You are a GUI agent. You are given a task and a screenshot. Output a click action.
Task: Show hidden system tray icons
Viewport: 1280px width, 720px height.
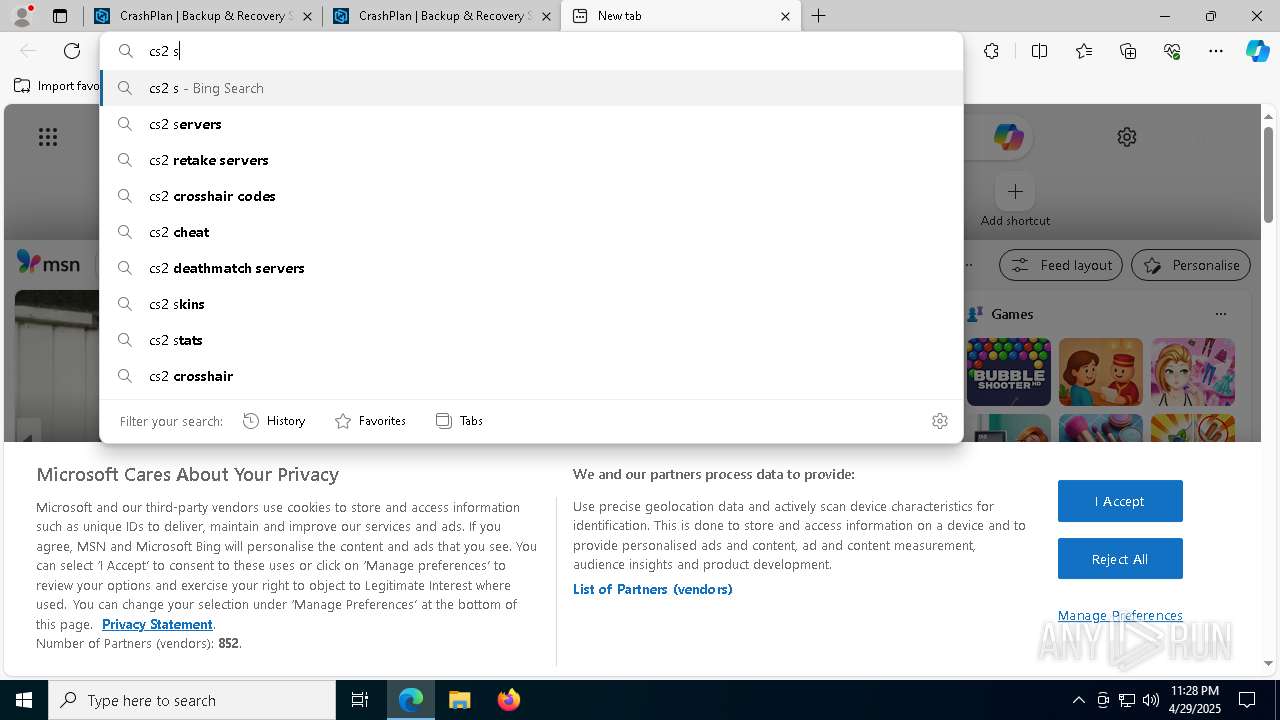tap(1078, 700)
